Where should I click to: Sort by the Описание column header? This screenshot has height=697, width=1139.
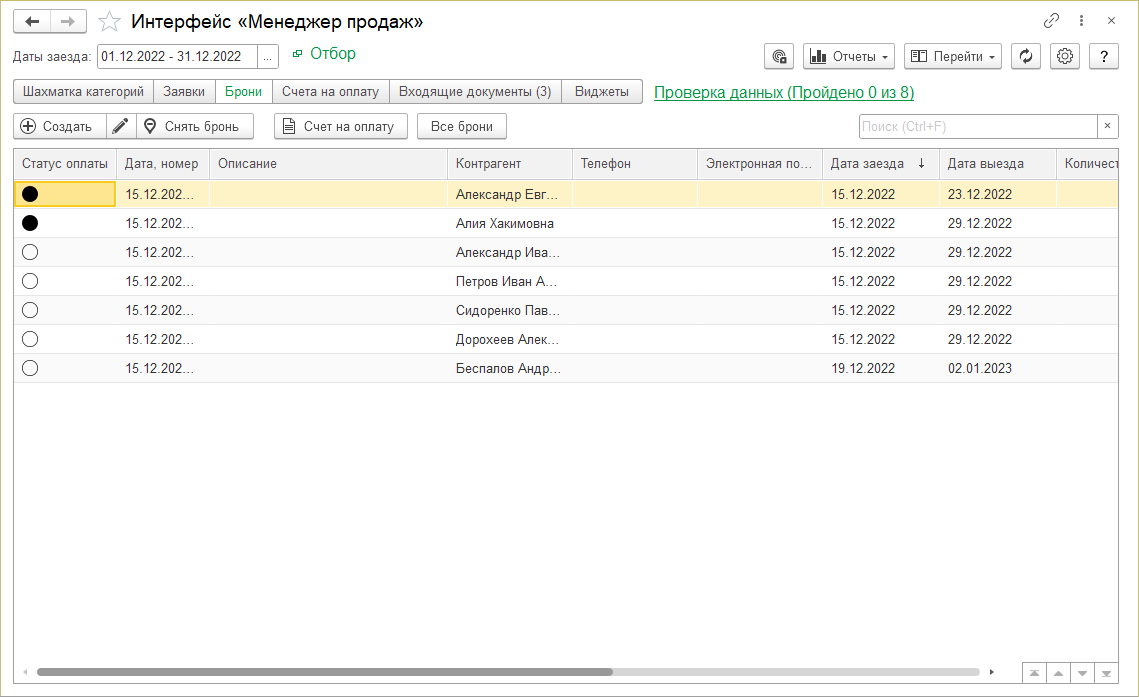328,163
